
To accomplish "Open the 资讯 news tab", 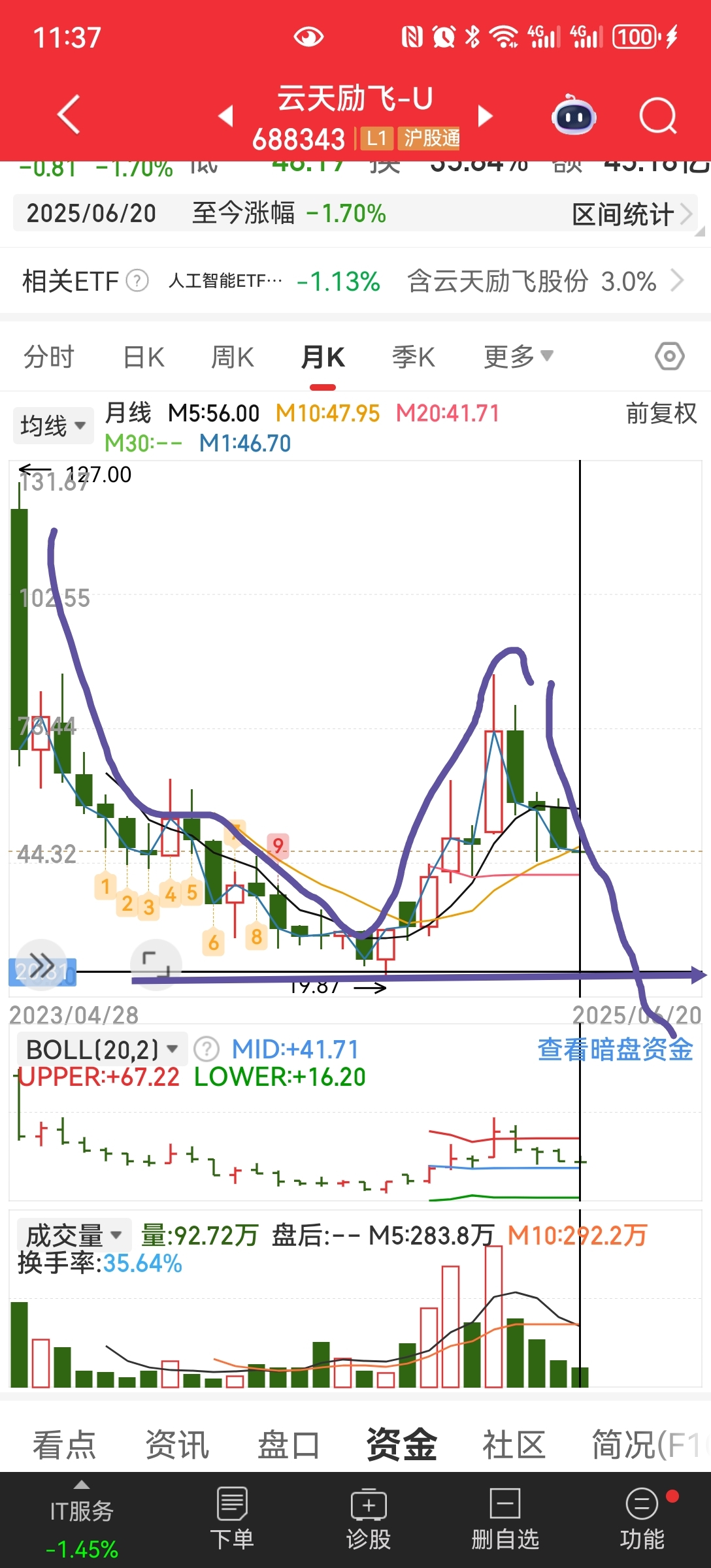I will [x=177, y=1444].
